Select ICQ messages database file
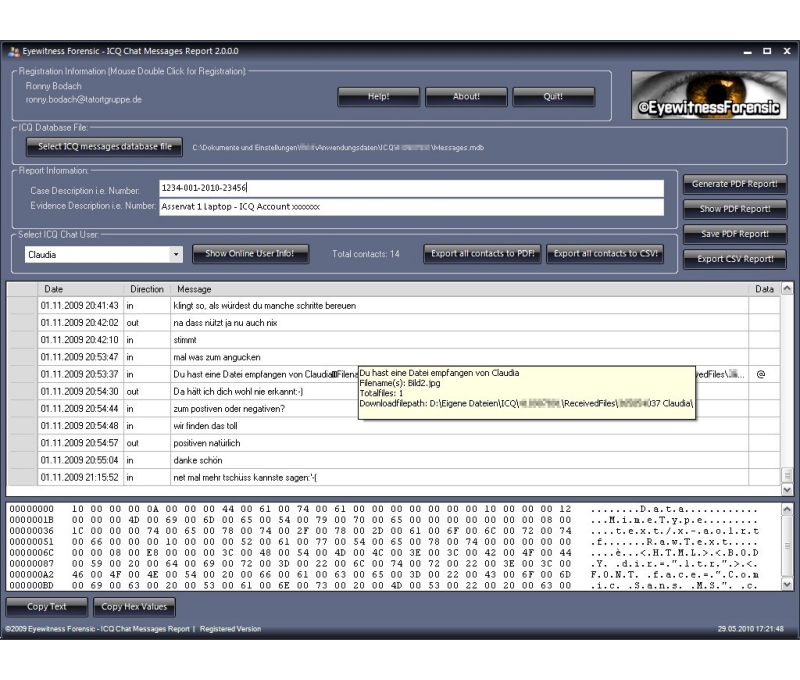The image size is (800, 680). 105,147
